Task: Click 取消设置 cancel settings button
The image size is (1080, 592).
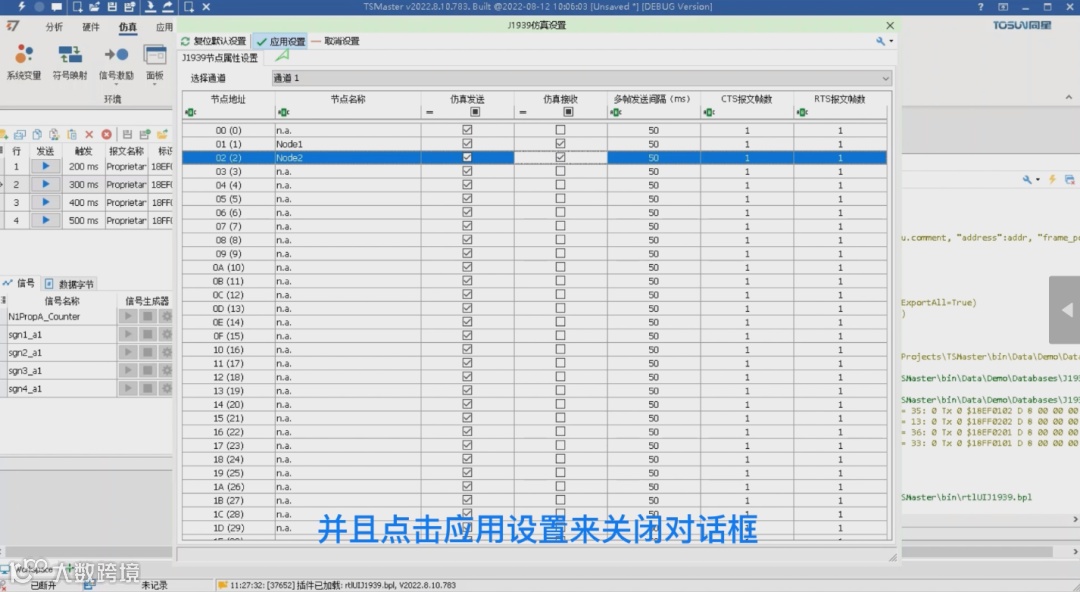Action: point(335,41)
